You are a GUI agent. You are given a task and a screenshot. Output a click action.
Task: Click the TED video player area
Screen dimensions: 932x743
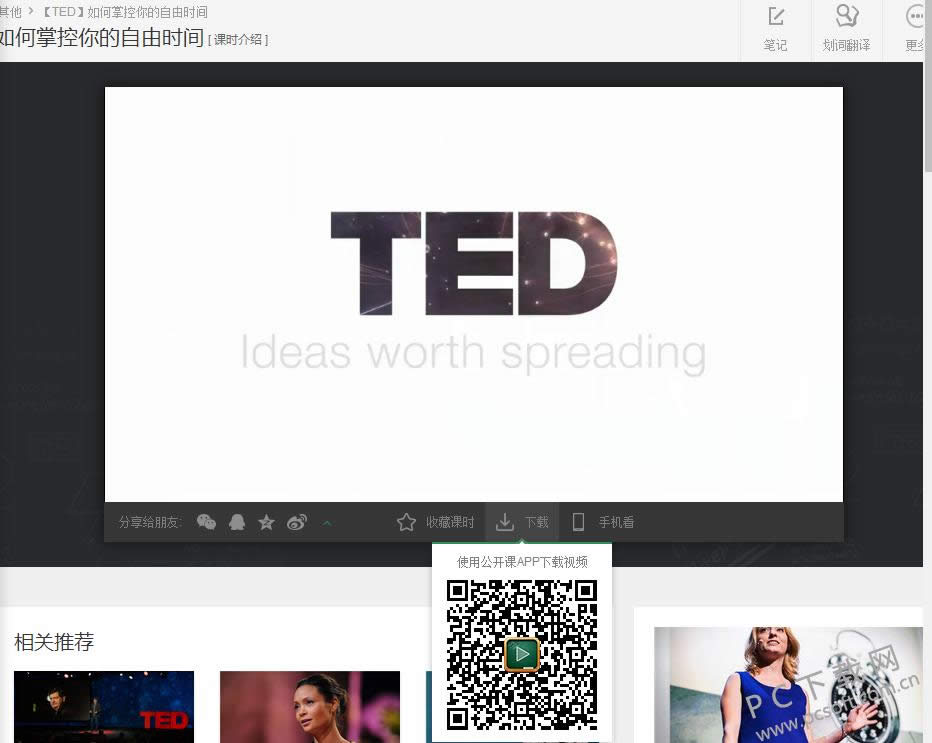click(474, 294)
